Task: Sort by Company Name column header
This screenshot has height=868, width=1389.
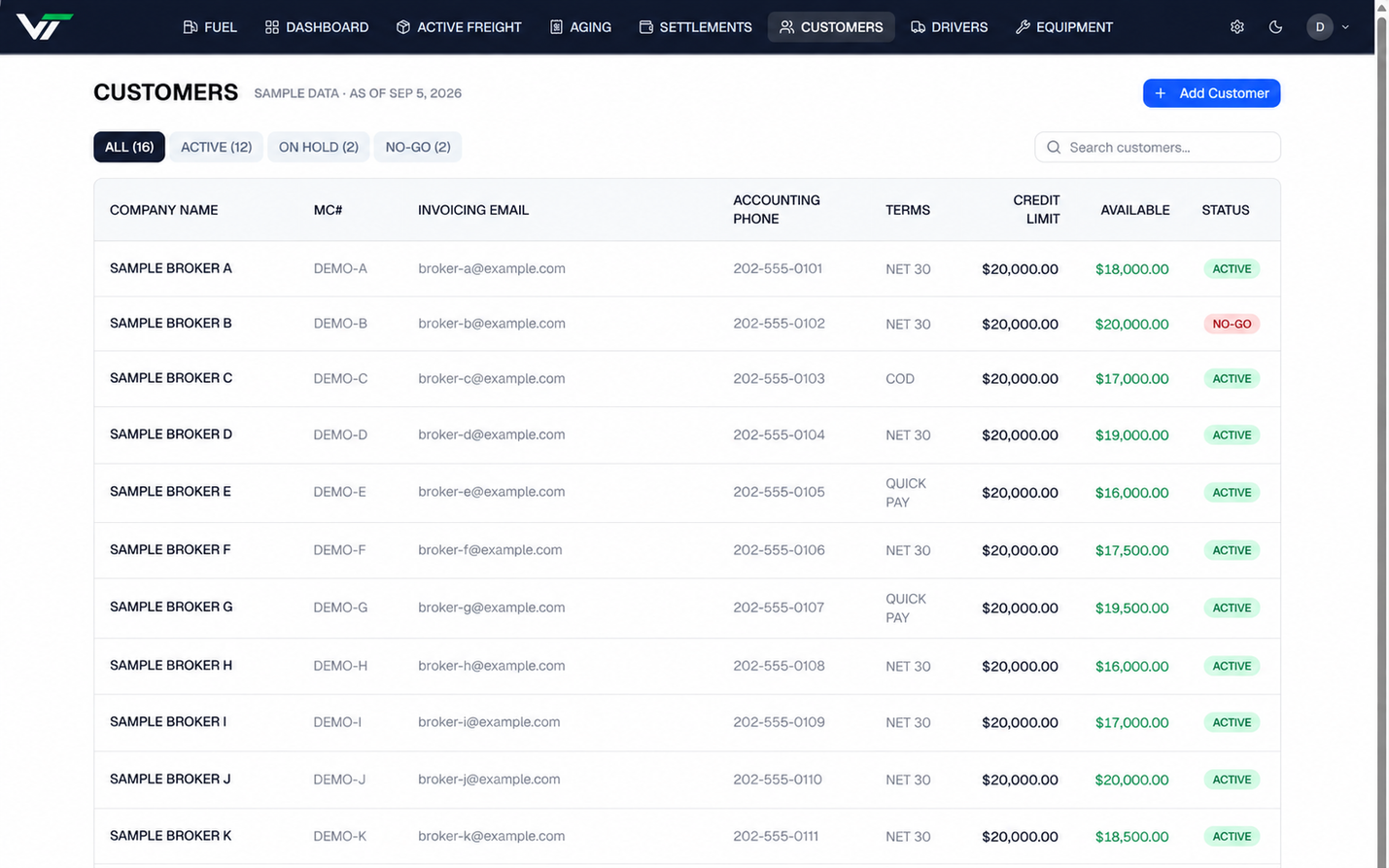Action: pos(163,210)
